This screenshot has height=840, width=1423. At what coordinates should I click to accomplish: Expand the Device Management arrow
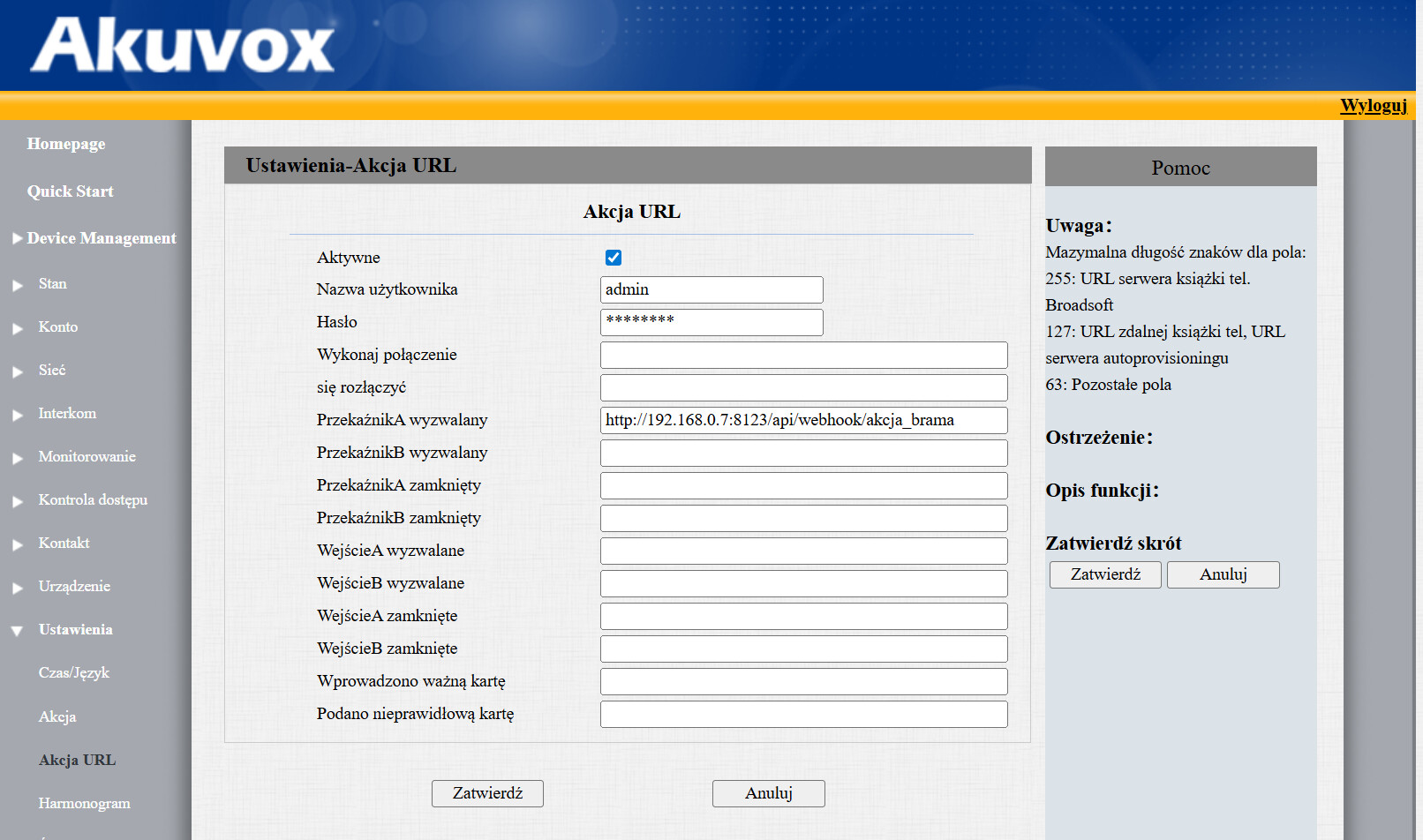pyautogui.click(x=18, y=238)
